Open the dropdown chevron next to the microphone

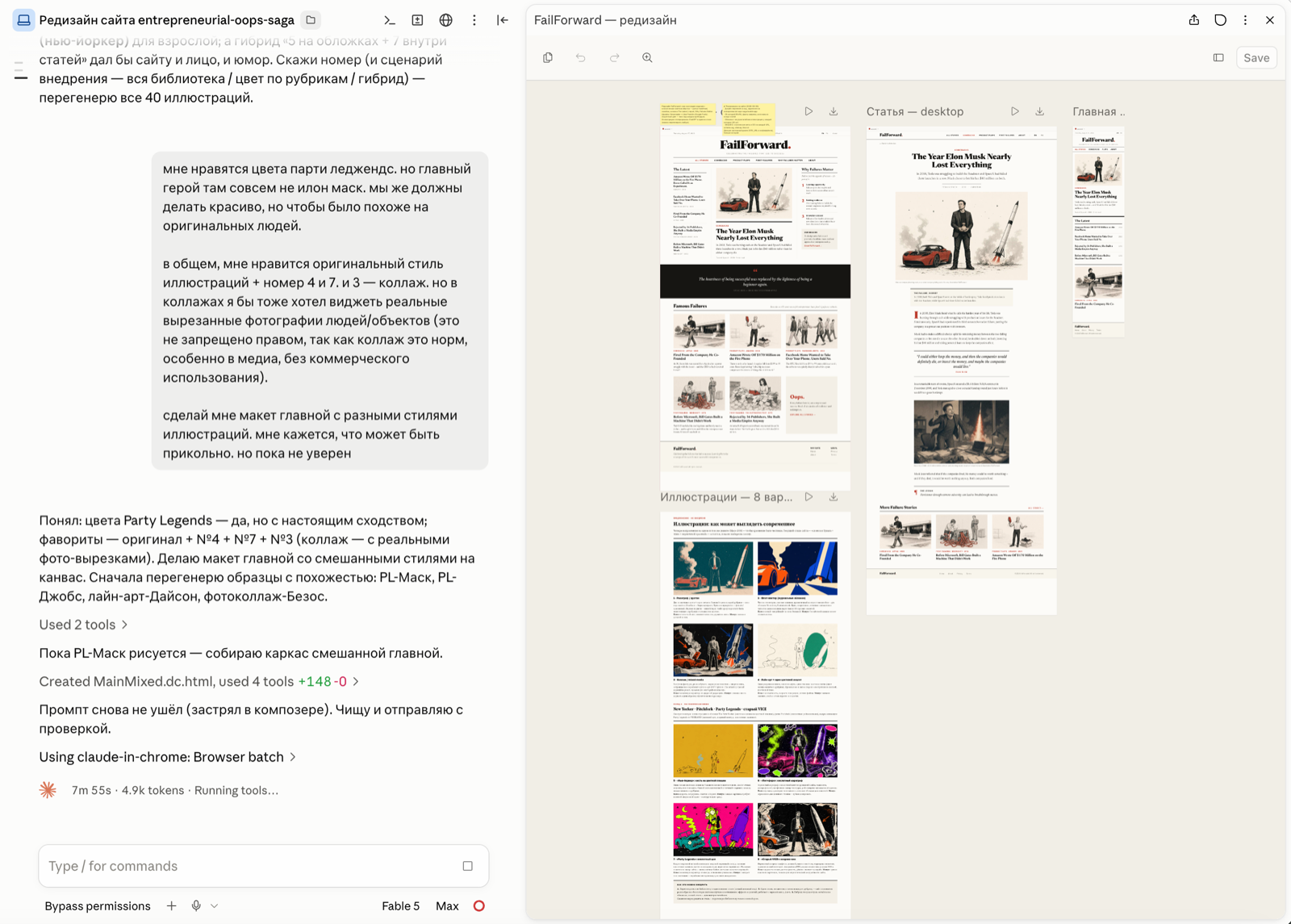click(x=215, y=906)
